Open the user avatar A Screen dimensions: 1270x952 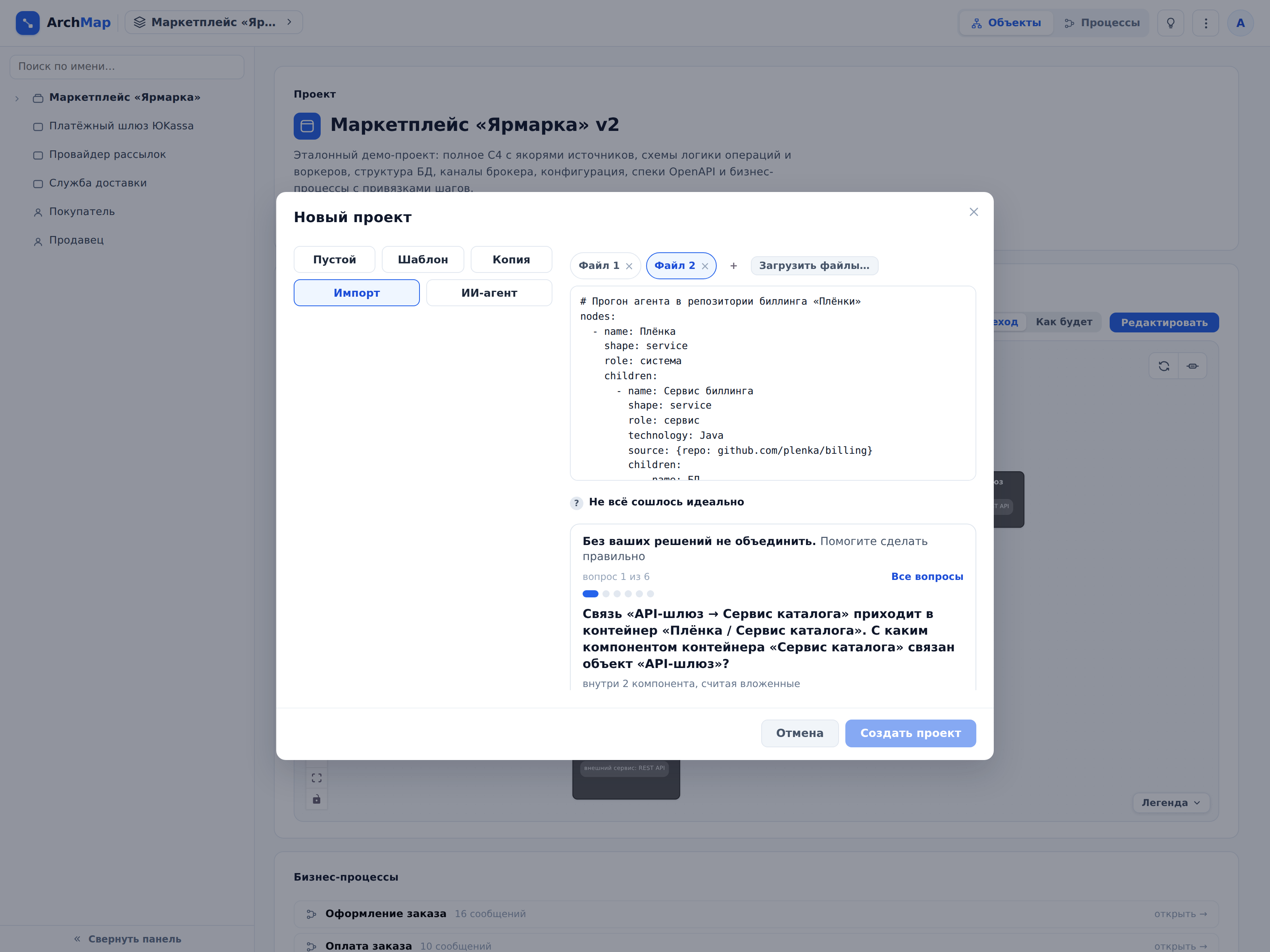[x=1240, y=23]
